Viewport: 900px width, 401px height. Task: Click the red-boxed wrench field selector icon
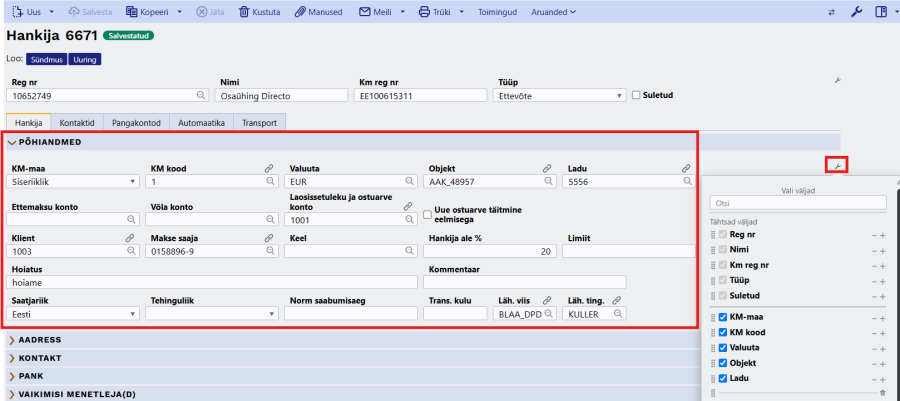point(837,166)
